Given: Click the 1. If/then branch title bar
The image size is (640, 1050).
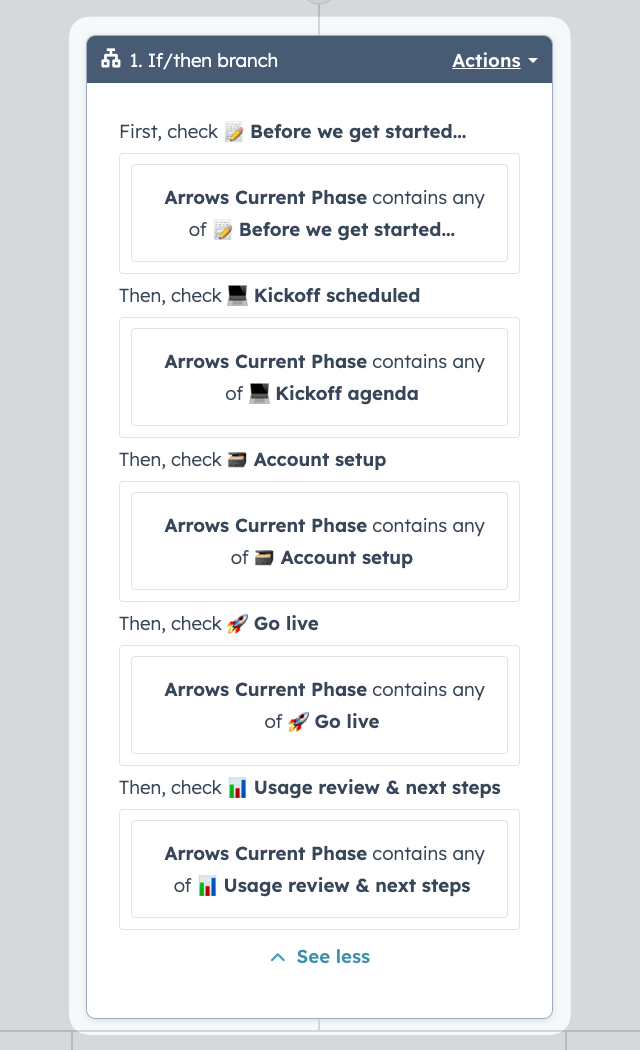Looking at the screenshot, I should (250, 60).
